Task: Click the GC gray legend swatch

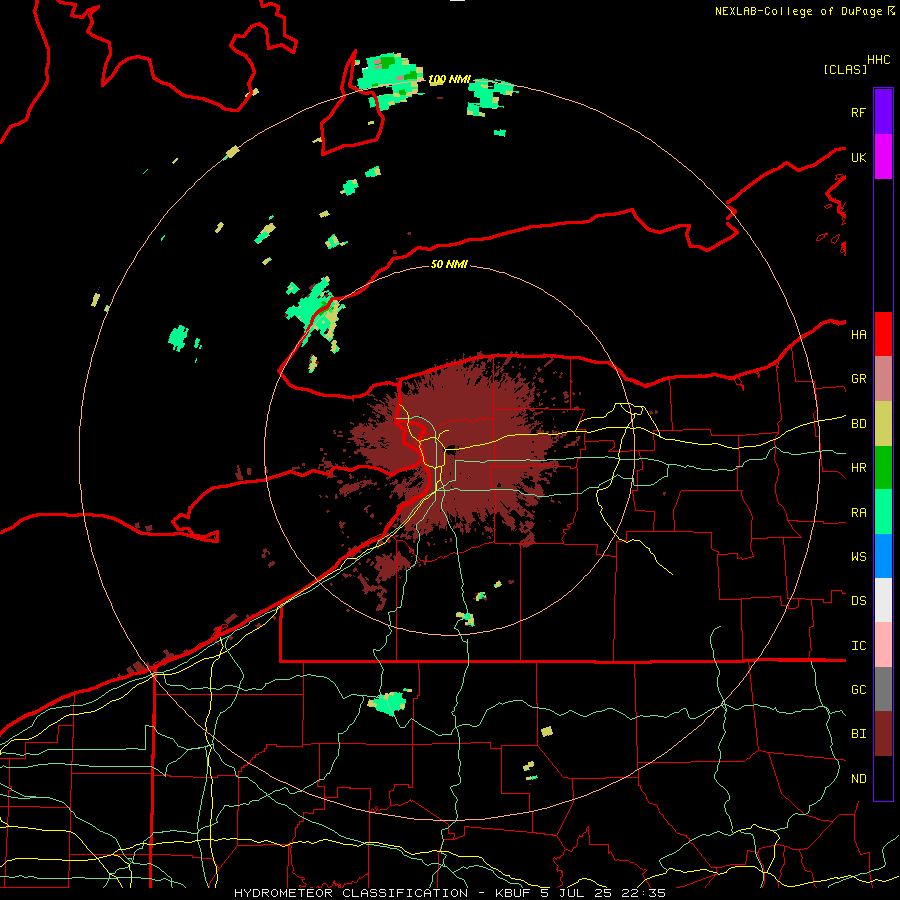Action: pyautogui.click(x=883, y=689)
